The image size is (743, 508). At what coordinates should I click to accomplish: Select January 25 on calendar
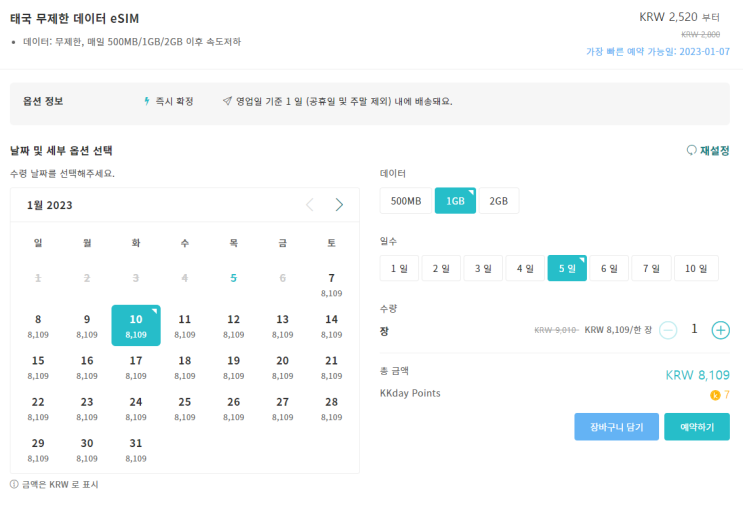pyautogui.click(x=185, y=408)
